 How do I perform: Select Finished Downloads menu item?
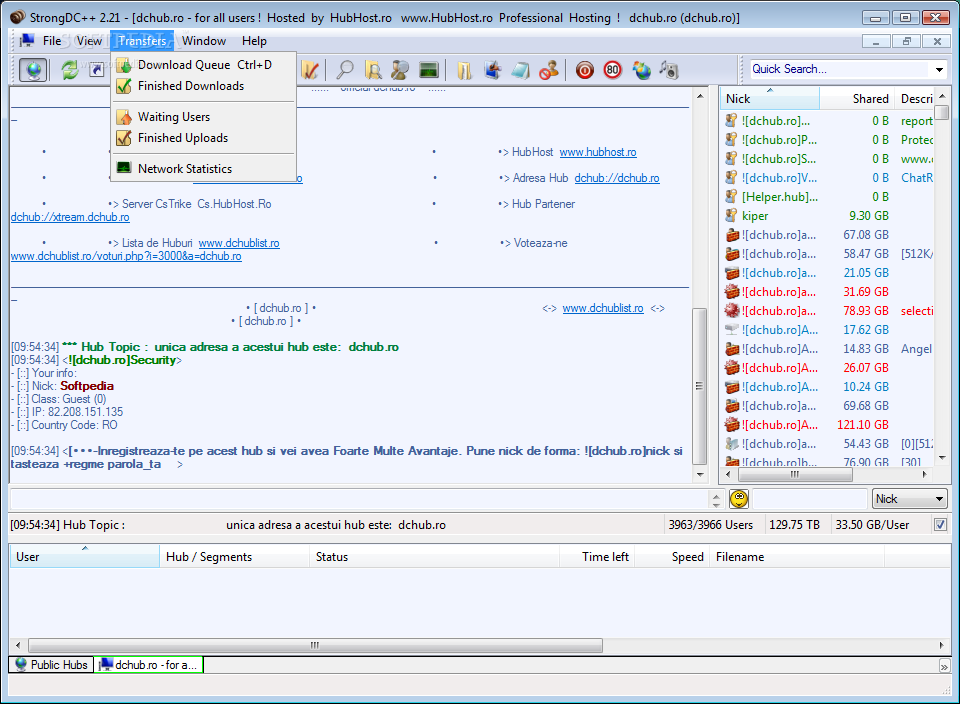[204, 86]
